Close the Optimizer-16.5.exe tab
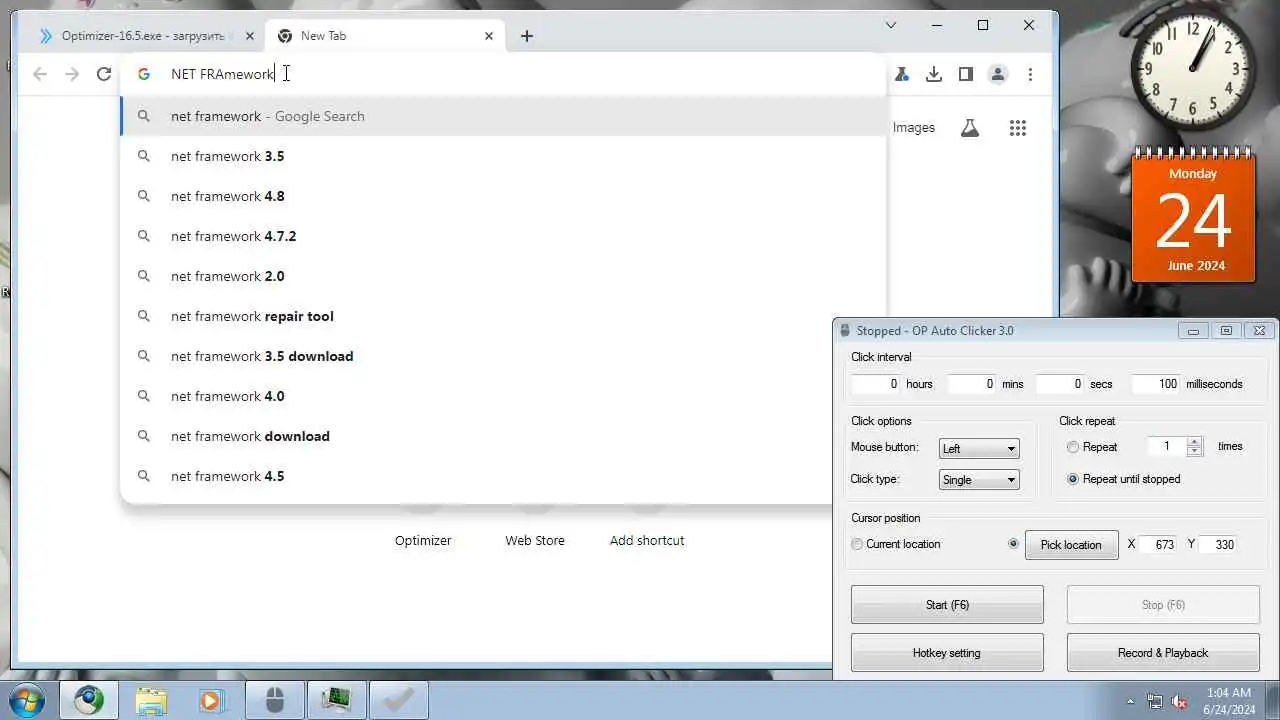The image size is (1280, 720). (250, 36)
